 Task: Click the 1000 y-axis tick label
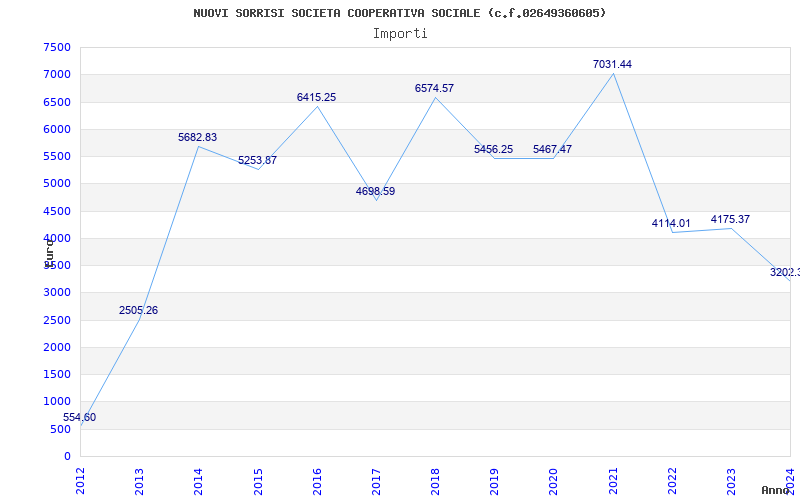(57, 402)
